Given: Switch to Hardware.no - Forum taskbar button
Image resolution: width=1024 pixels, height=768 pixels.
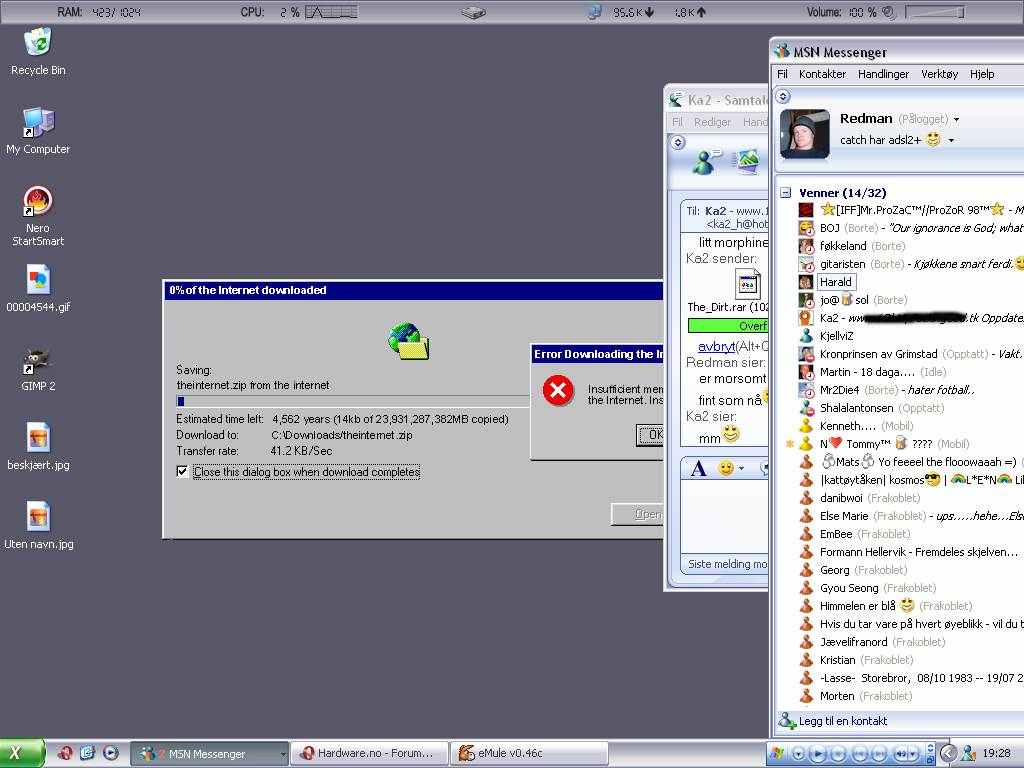Looking at the screenshot, I should (370, 754).
